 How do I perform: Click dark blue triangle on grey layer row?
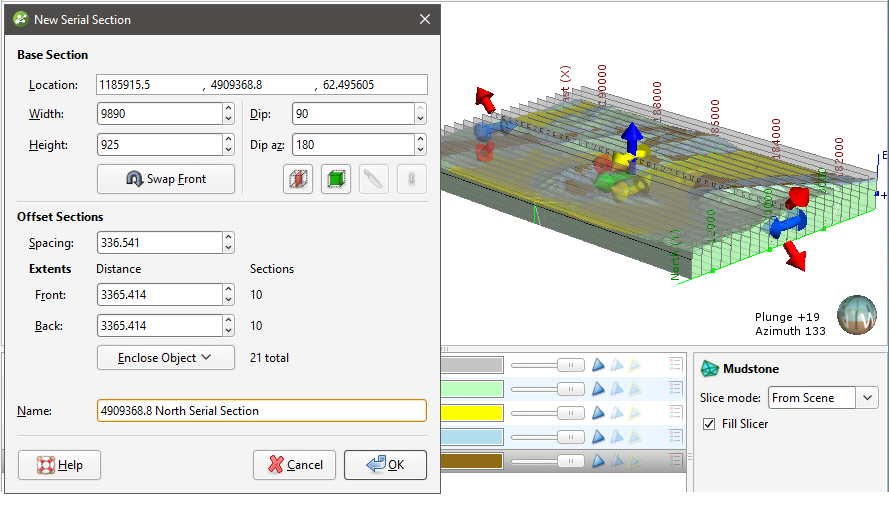tap(598, 365)
